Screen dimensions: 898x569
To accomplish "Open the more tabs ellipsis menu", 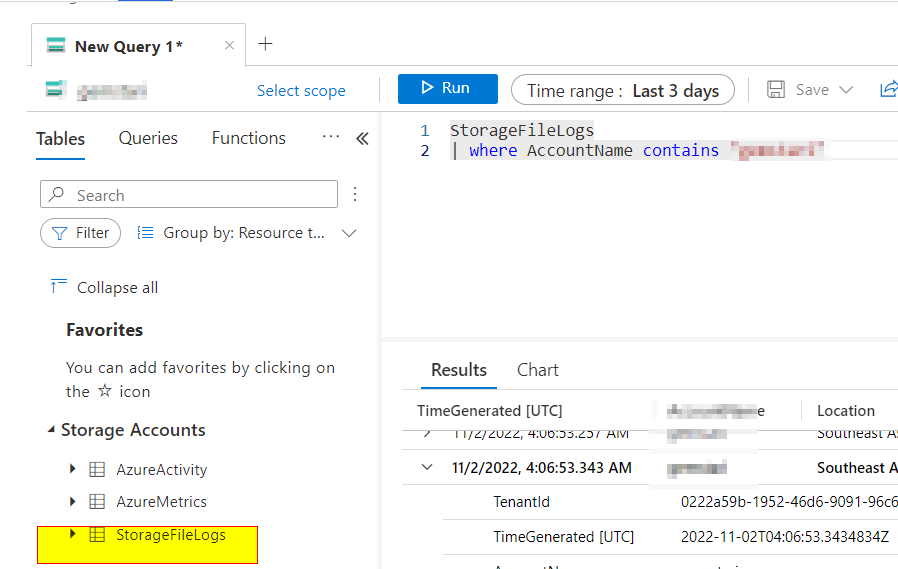I will coord(331,137).
